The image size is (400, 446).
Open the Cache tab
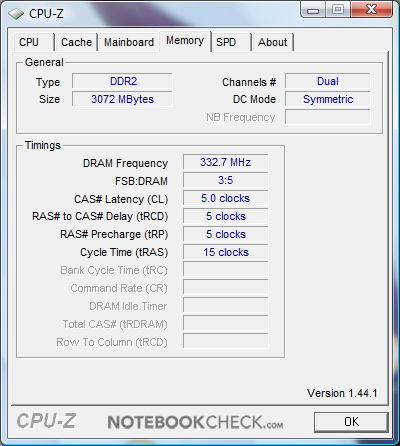click(76, 42)
